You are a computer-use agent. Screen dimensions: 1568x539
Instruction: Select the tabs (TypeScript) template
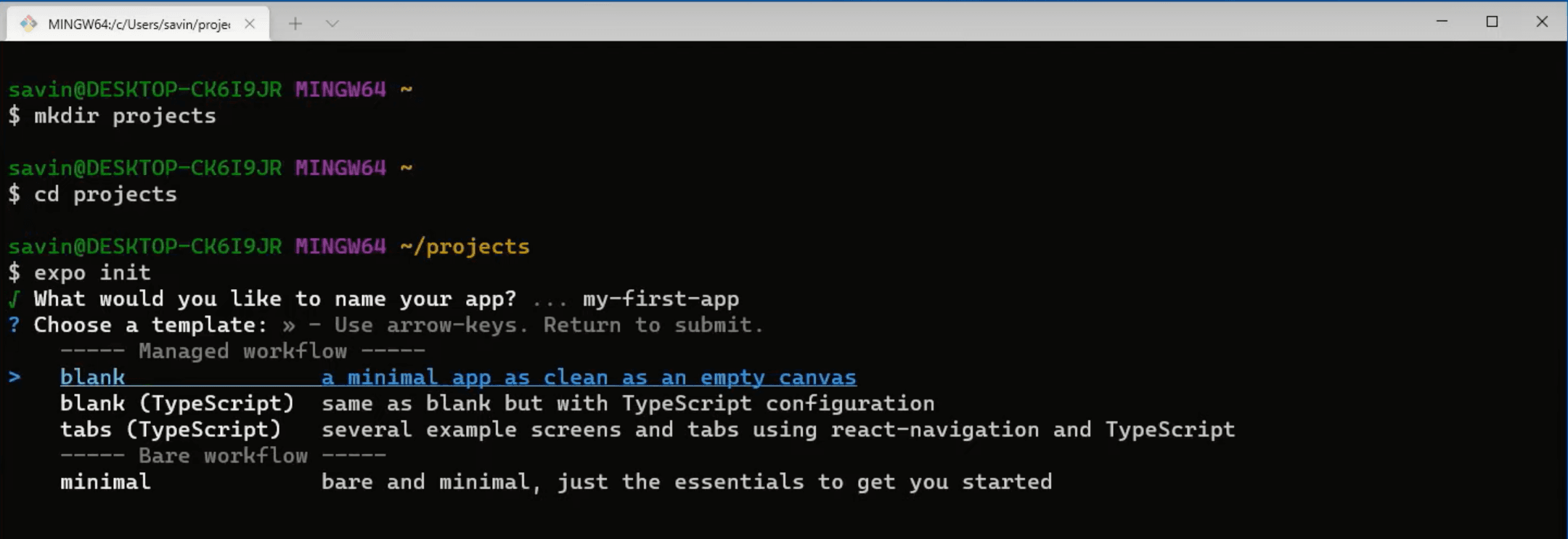(171, 429)
